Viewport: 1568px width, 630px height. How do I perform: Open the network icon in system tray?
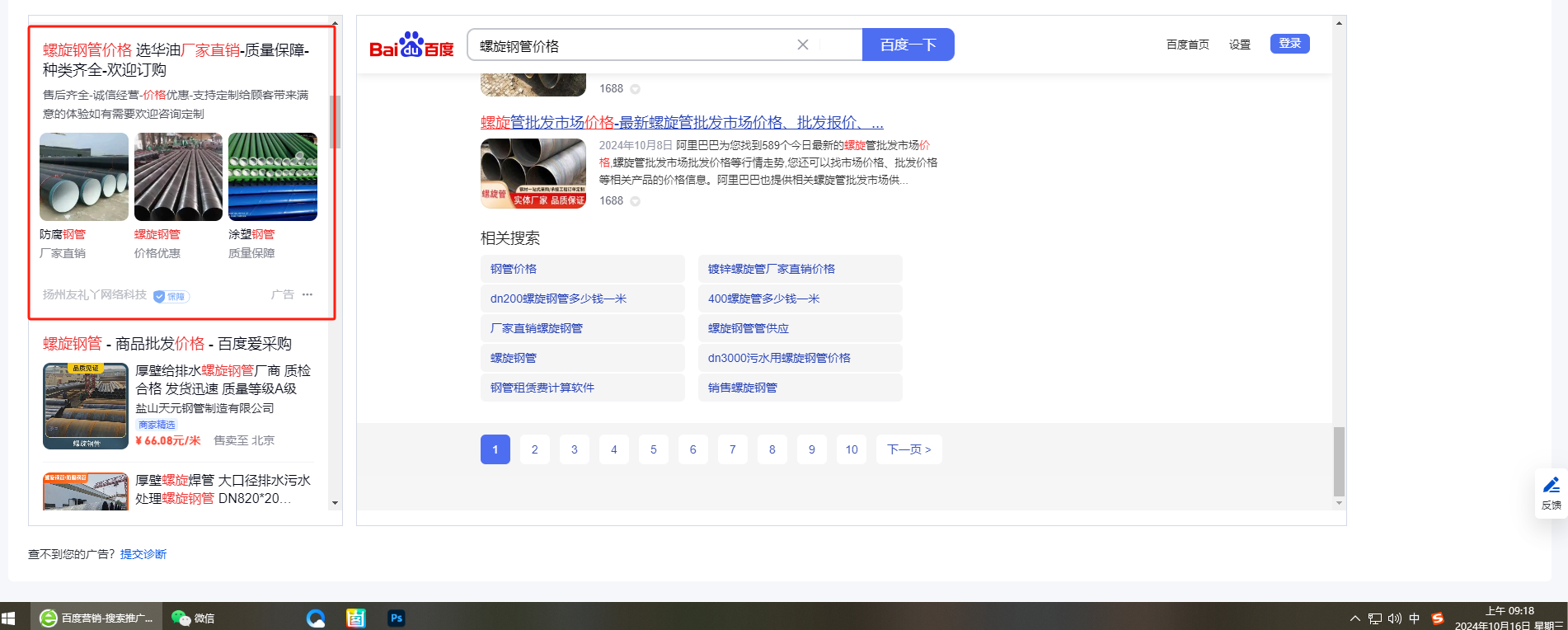tap(1375, 618)
